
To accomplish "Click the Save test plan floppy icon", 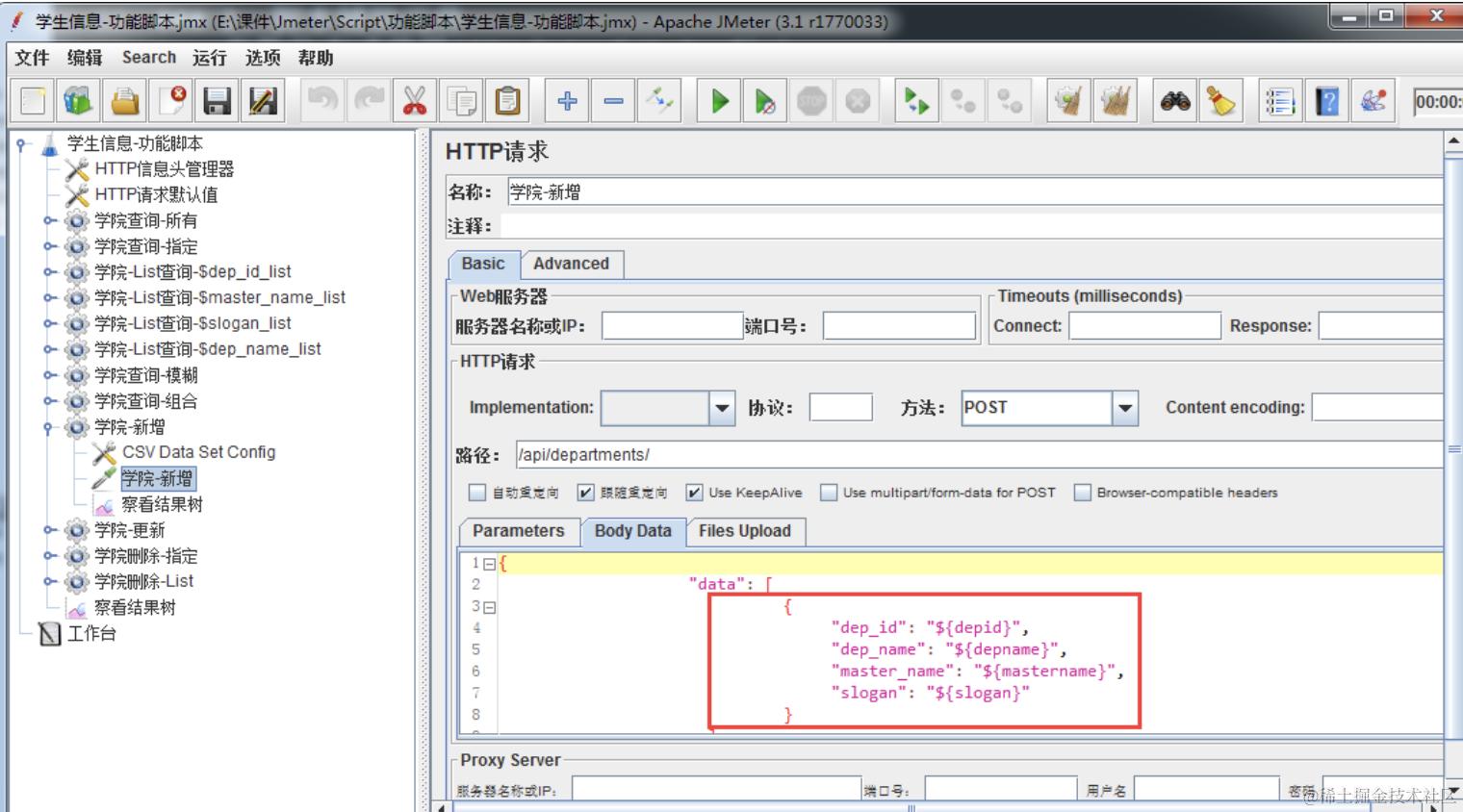I will pos(218,101).
